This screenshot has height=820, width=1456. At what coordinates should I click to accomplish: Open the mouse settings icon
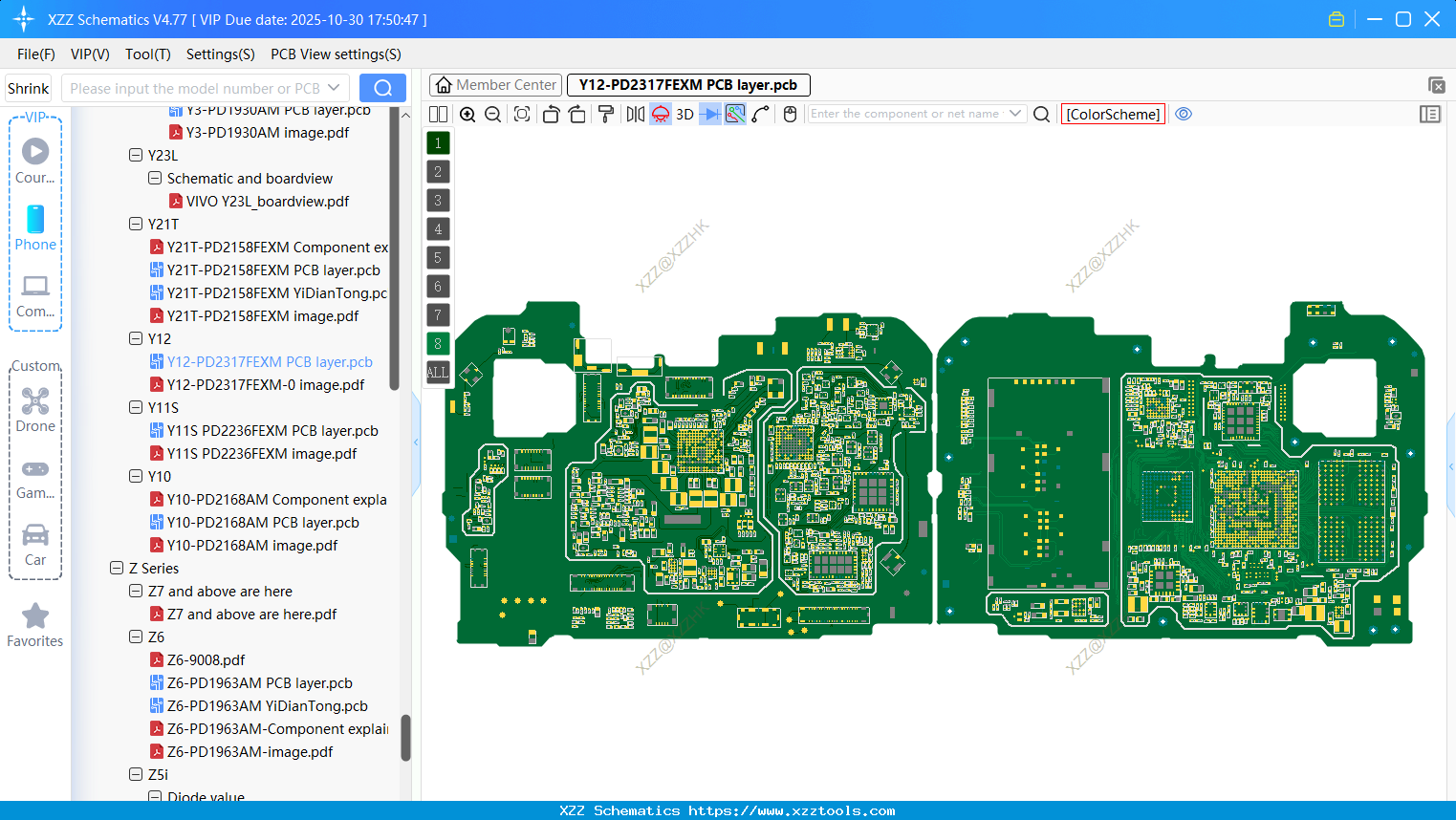click(789, 114)
